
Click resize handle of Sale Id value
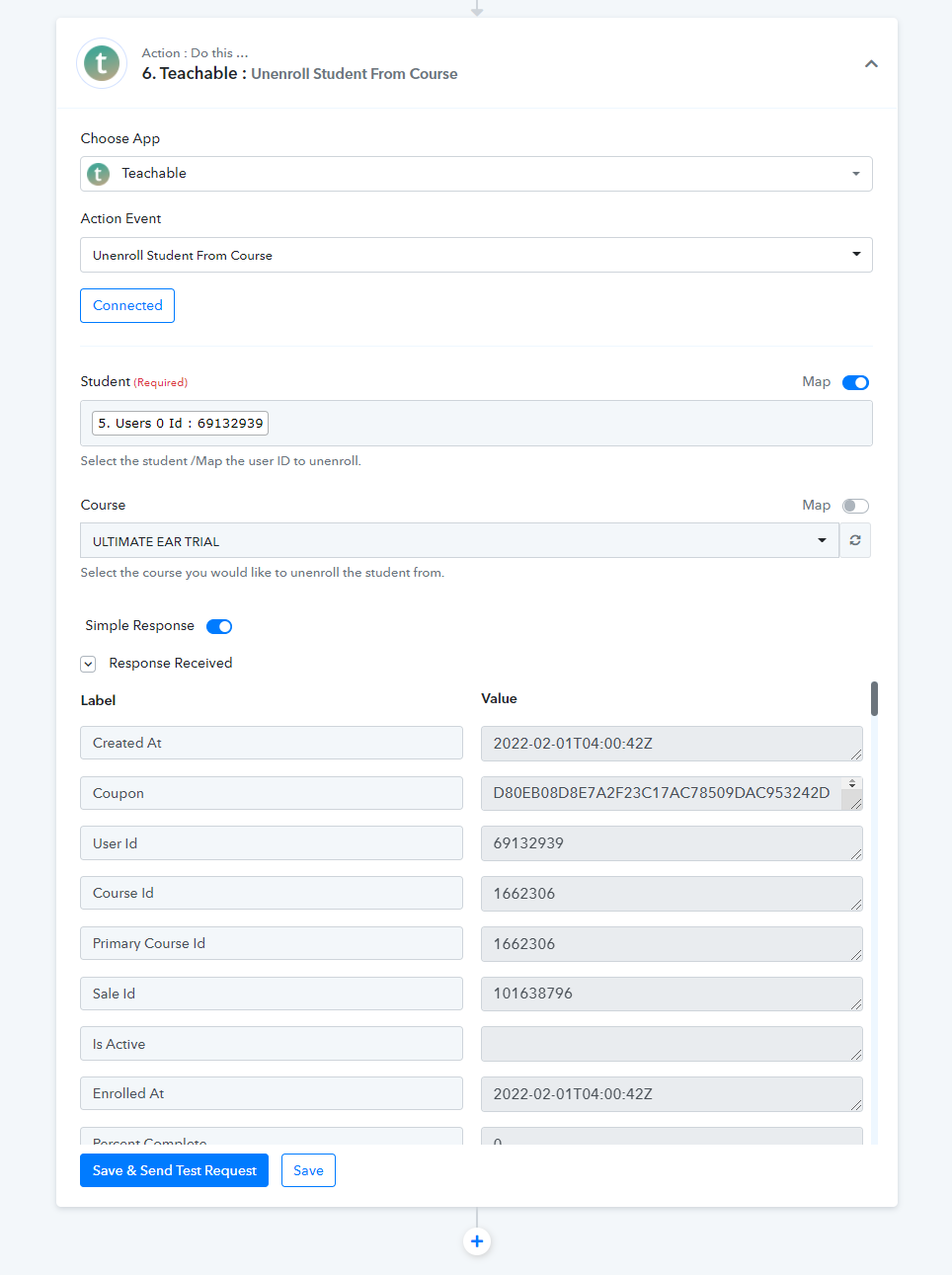coord(856,1004)
